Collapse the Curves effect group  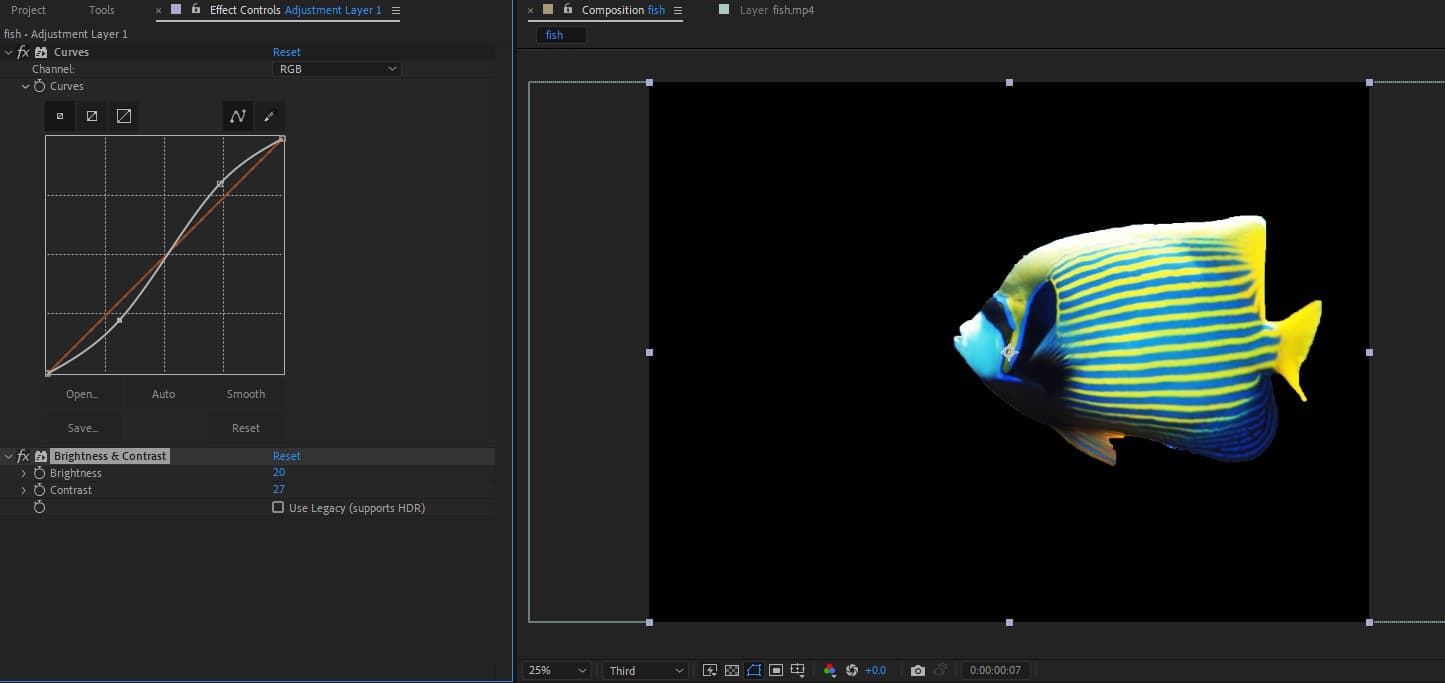(9, 52)
